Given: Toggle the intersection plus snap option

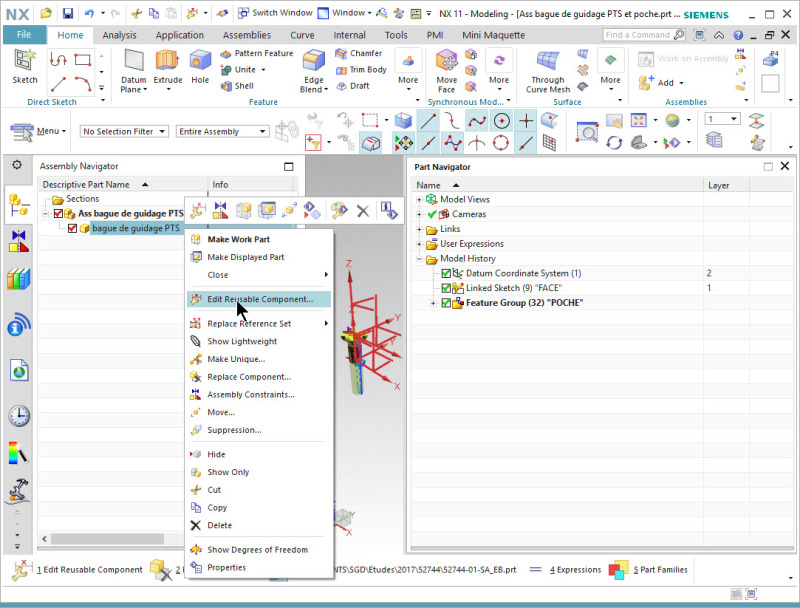Looking at the screenshot, I should pos(526,121).
